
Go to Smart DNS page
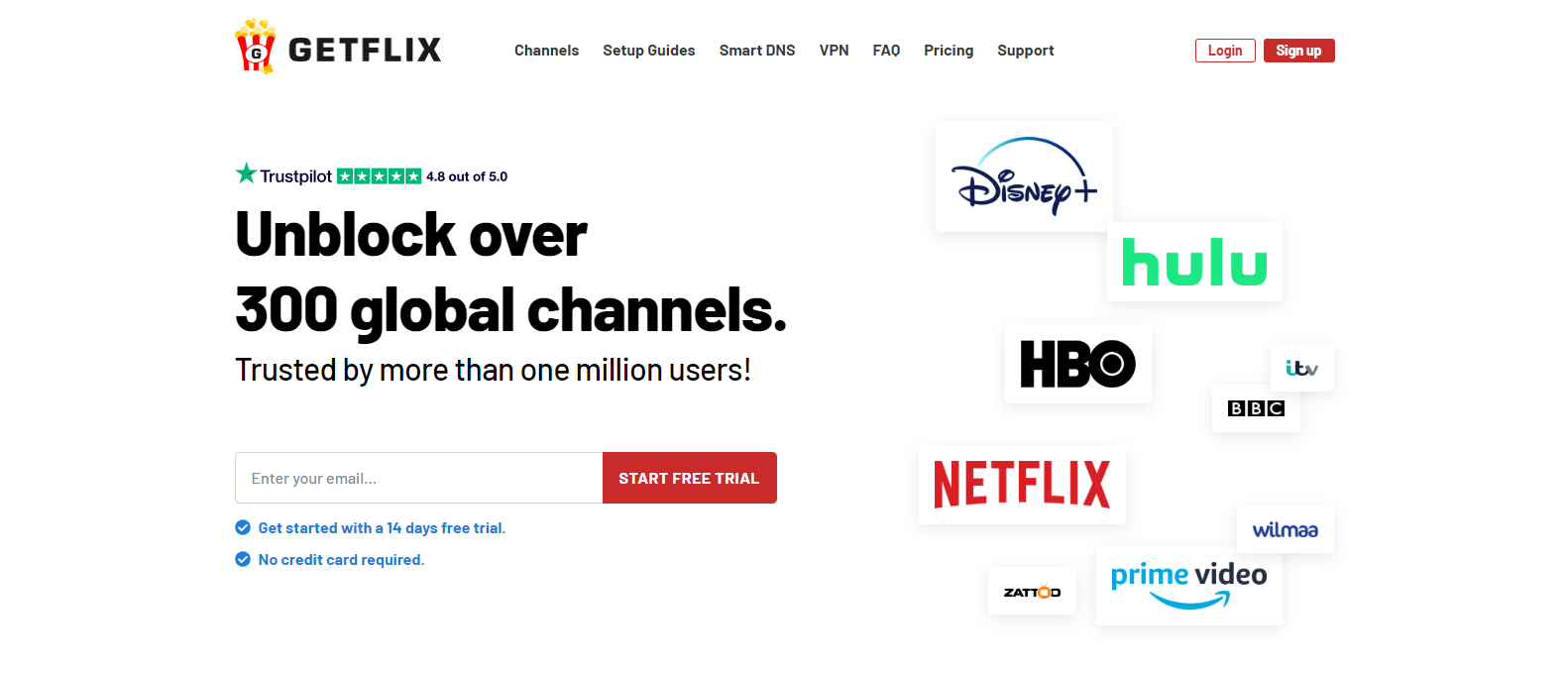coord(757,51)
